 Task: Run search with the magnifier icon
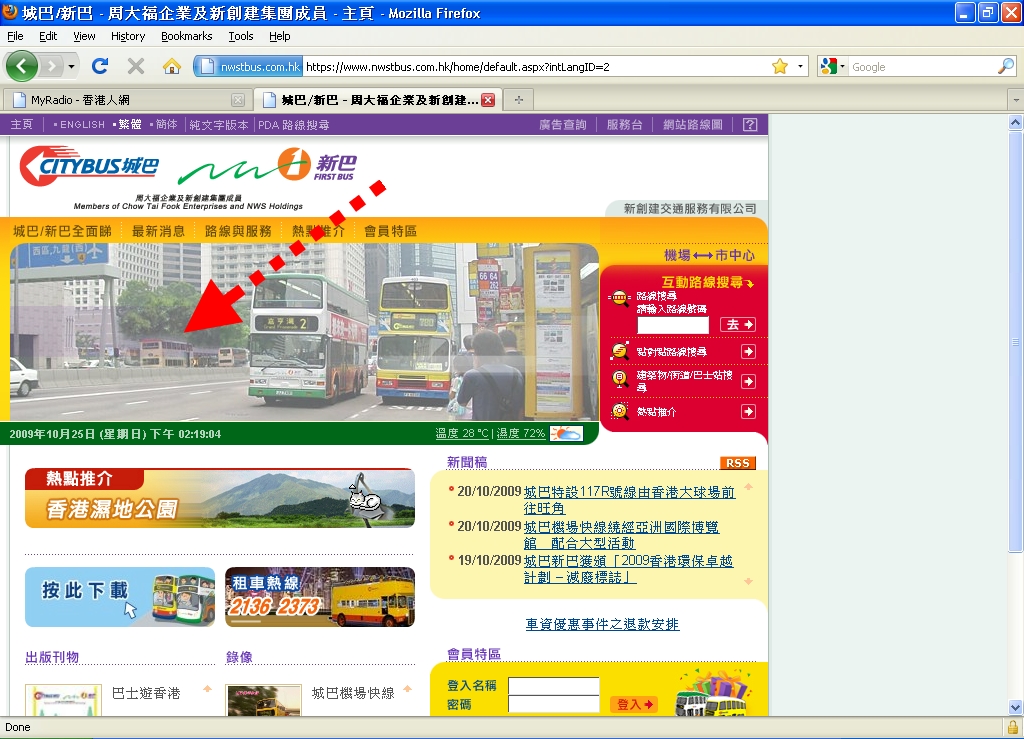[1006, 66]
